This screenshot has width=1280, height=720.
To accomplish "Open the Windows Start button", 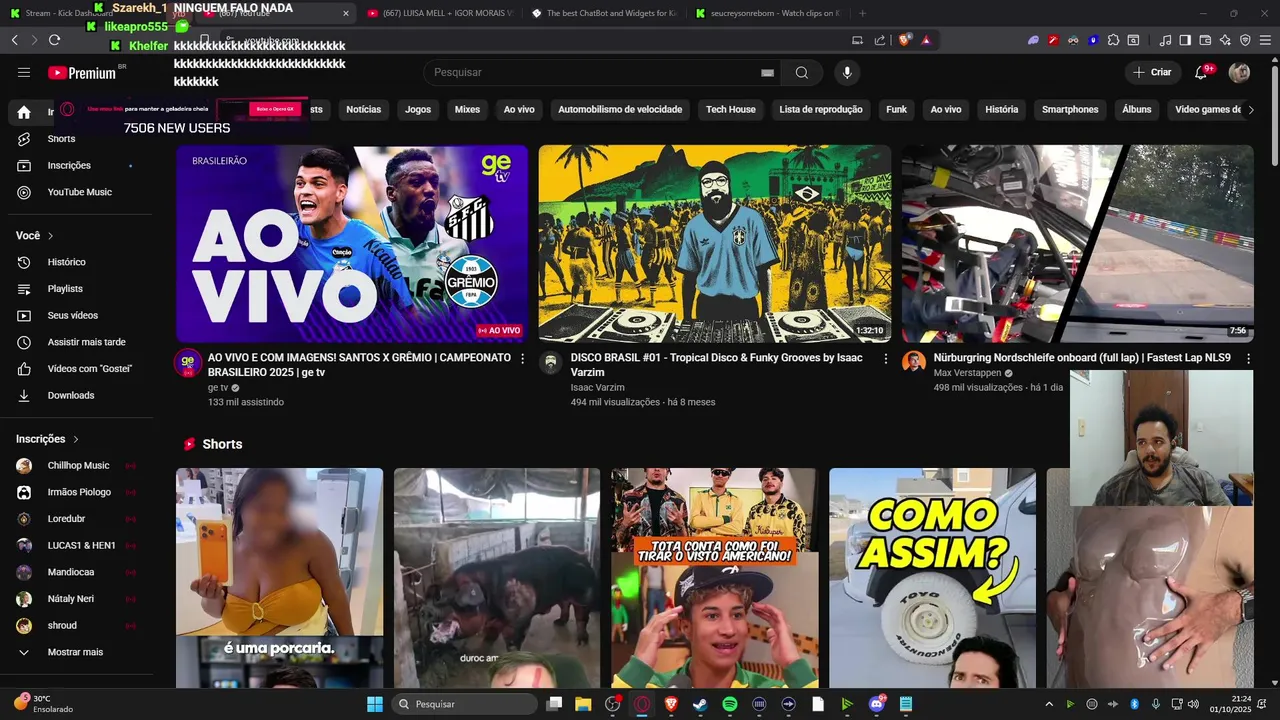I will [x=375, y=704].
